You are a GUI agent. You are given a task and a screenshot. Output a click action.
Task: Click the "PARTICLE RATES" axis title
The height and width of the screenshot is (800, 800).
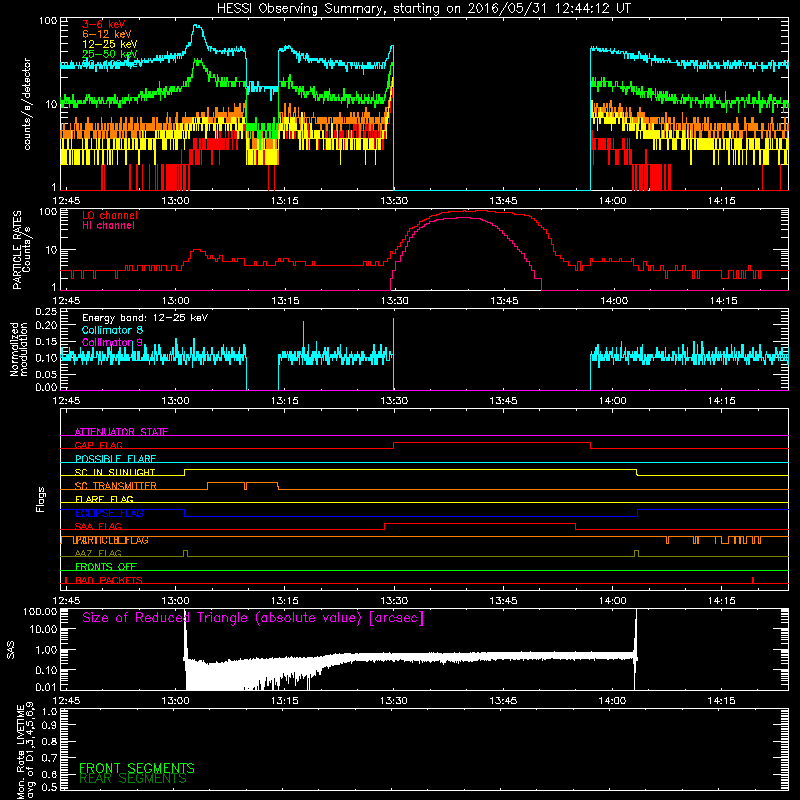pos(17,249)
